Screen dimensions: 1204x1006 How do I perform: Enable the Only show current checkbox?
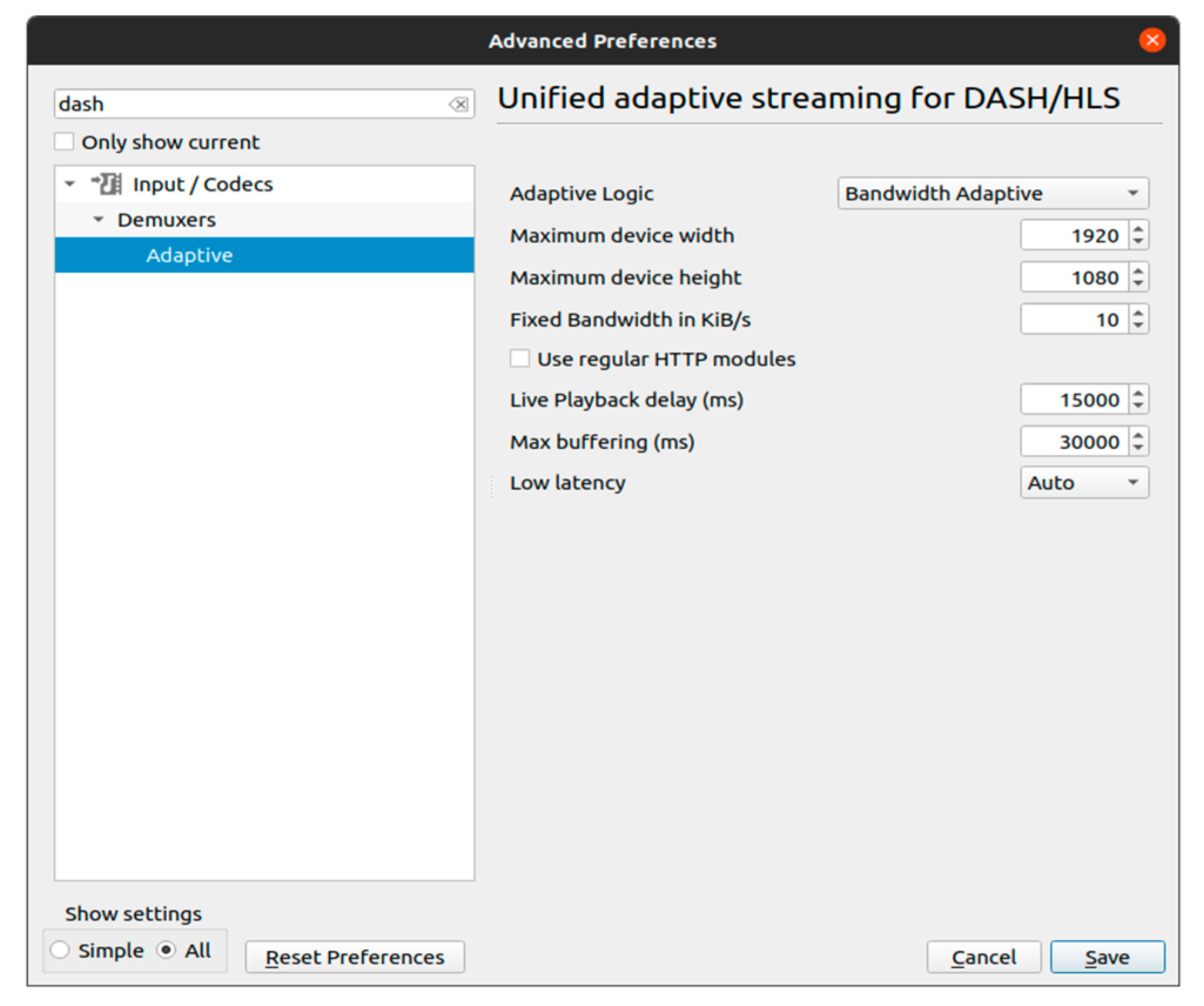[64, 142]
